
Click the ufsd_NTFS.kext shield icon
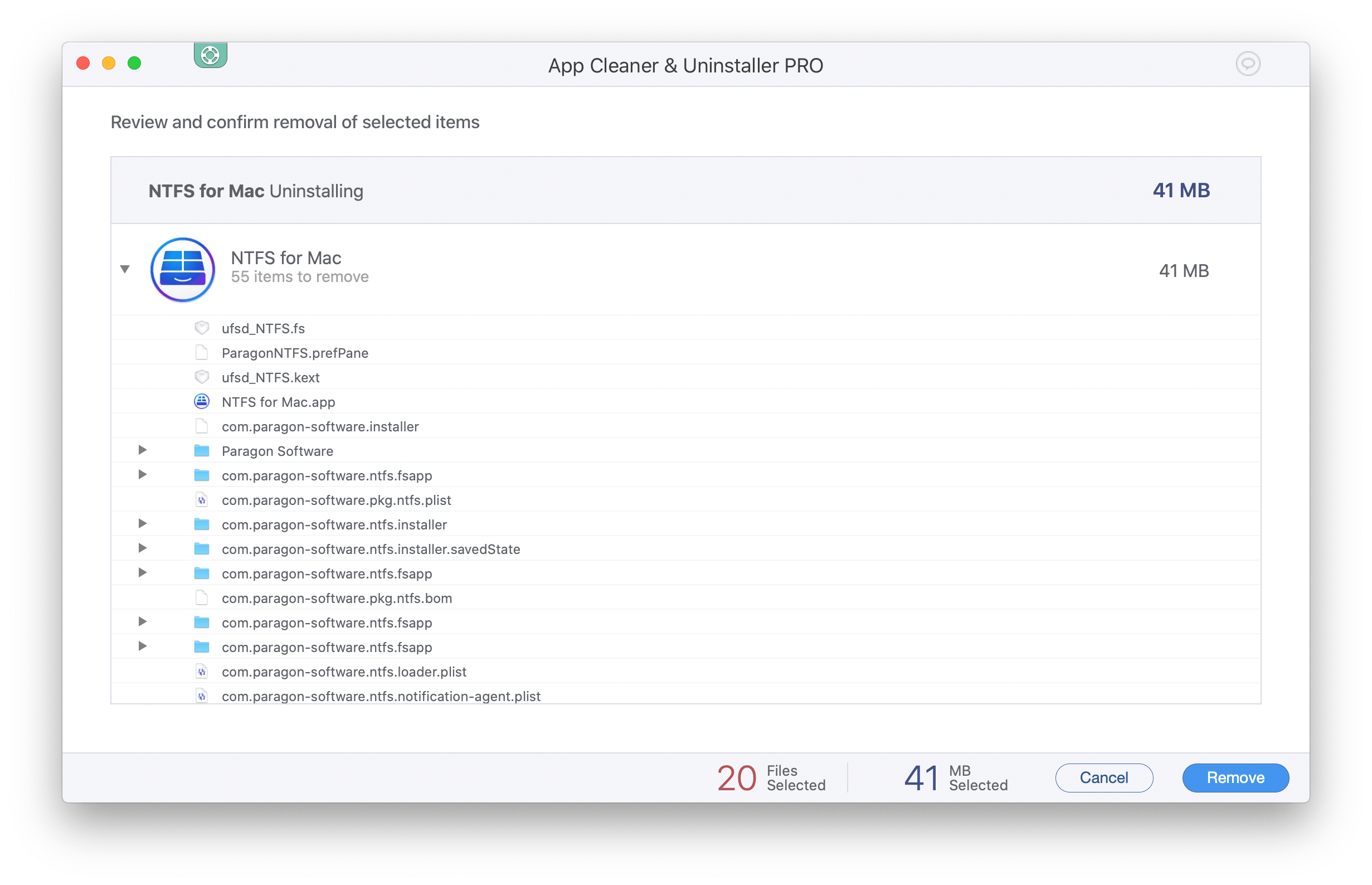201,377
